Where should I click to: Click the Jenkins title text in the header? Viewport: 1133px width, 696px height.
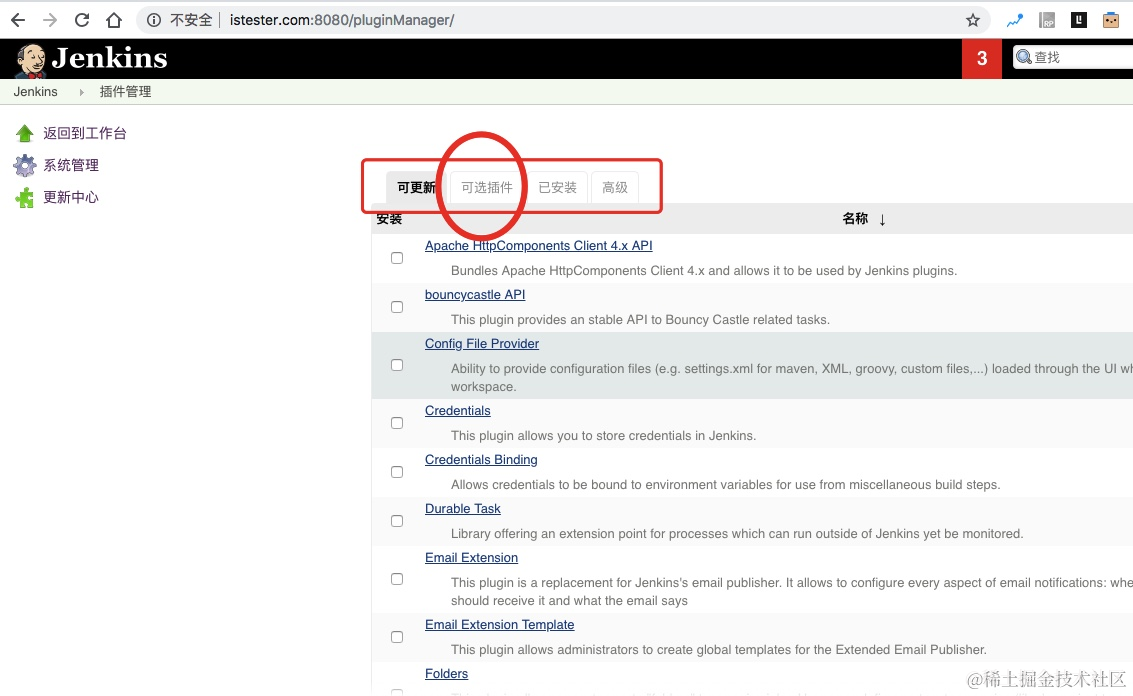(110, 59)
